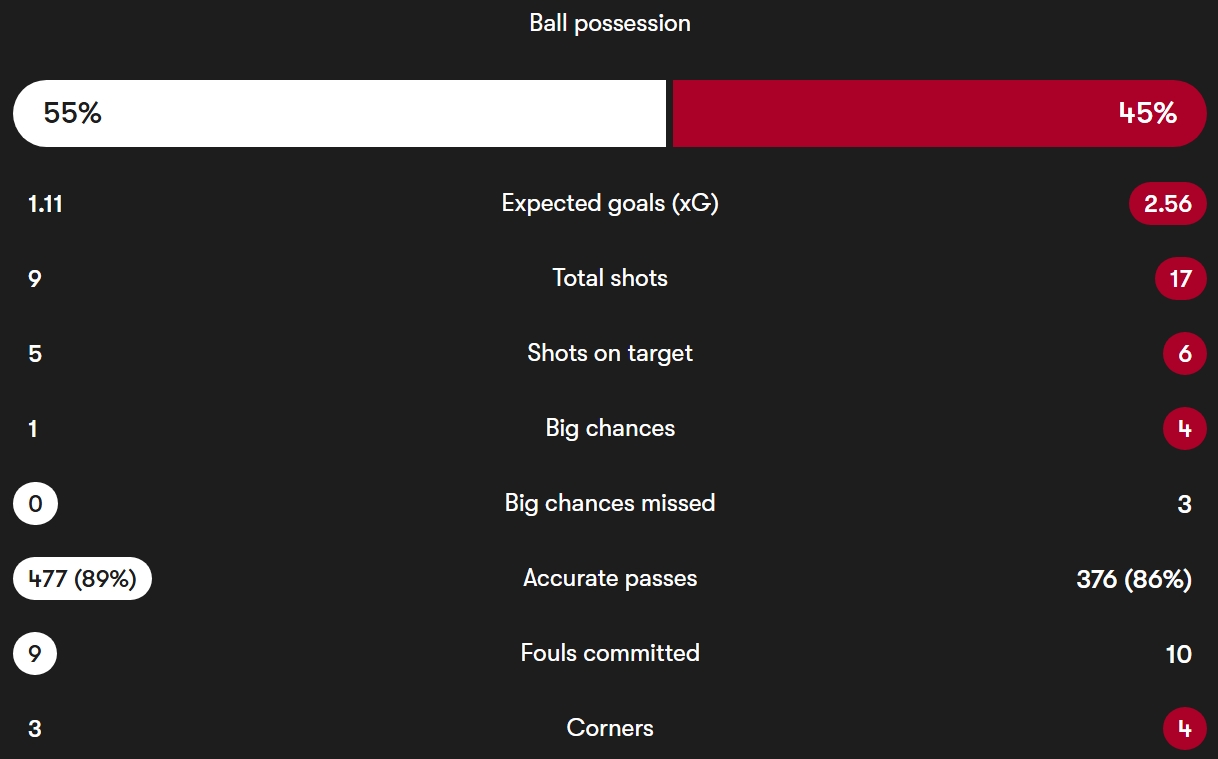Click the red 6 shots on target badge
The width and height of the screenshot is (1218, 759).
tap(1184, 353)
